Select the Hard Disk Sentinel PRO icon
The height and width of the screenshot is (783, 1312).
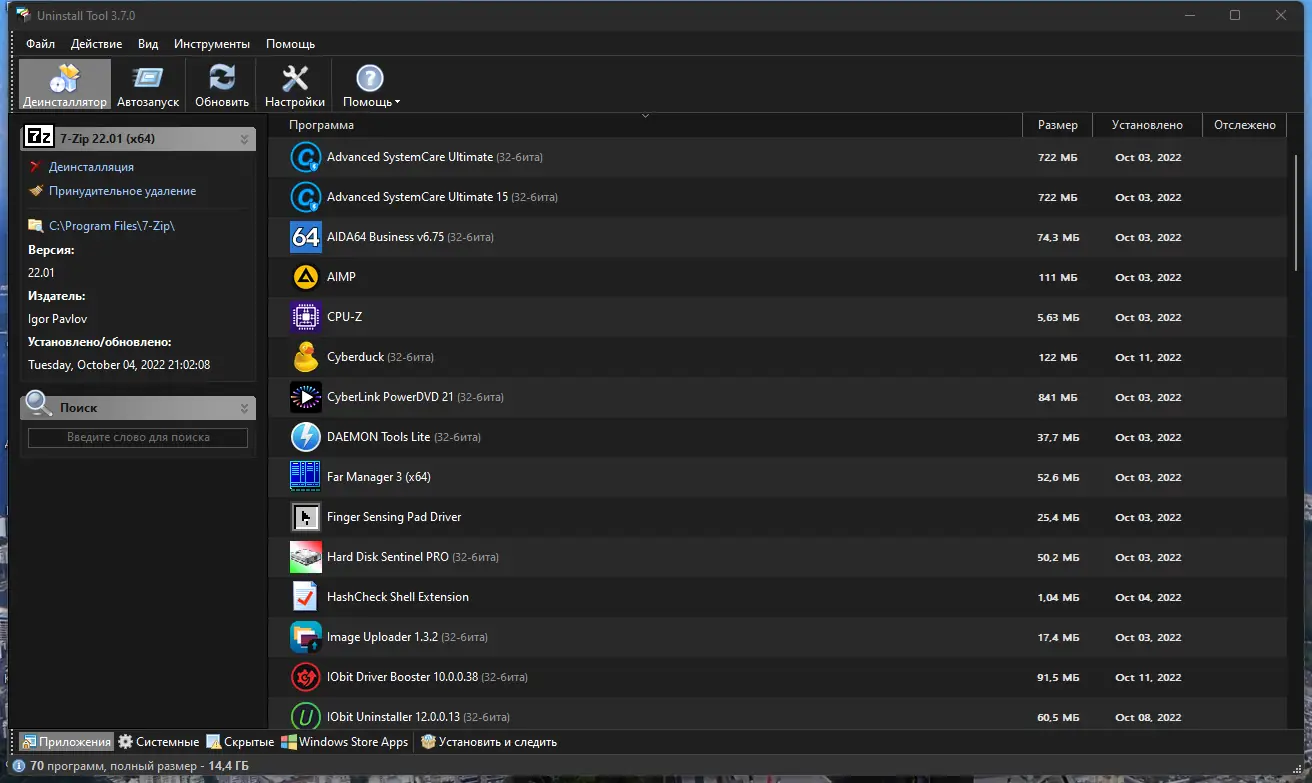pyautogui.click(x=305, y=557)
